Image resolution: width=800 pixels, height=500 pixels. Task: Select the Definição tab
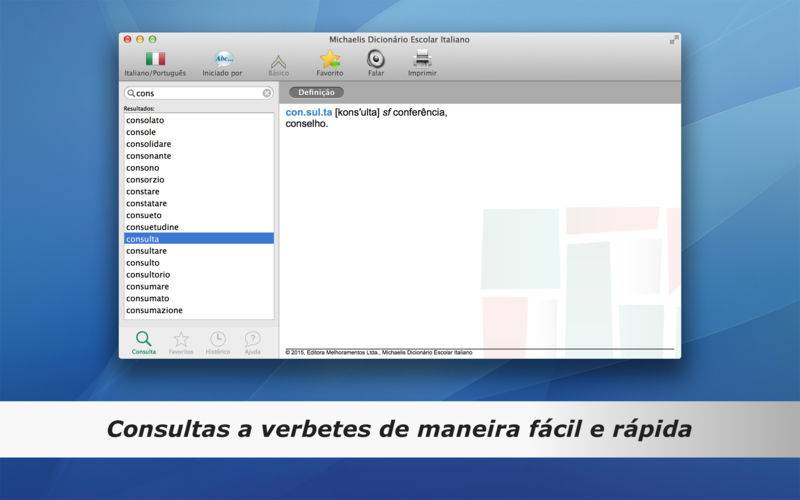(x=316, y=92)
